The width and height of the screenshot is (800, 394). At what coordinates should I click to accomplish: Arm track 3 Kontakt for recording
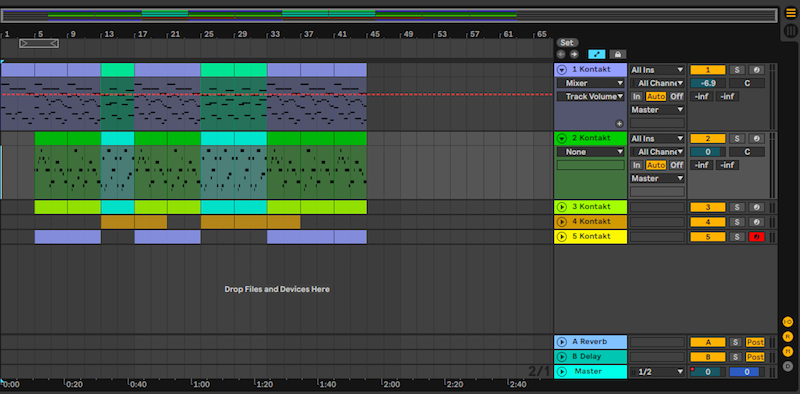757,207
